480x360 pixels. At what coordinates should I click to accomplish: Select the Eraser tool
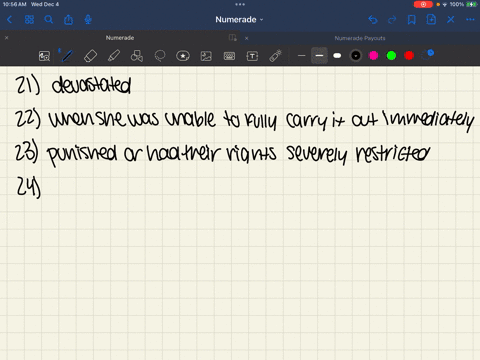point(90,56)
